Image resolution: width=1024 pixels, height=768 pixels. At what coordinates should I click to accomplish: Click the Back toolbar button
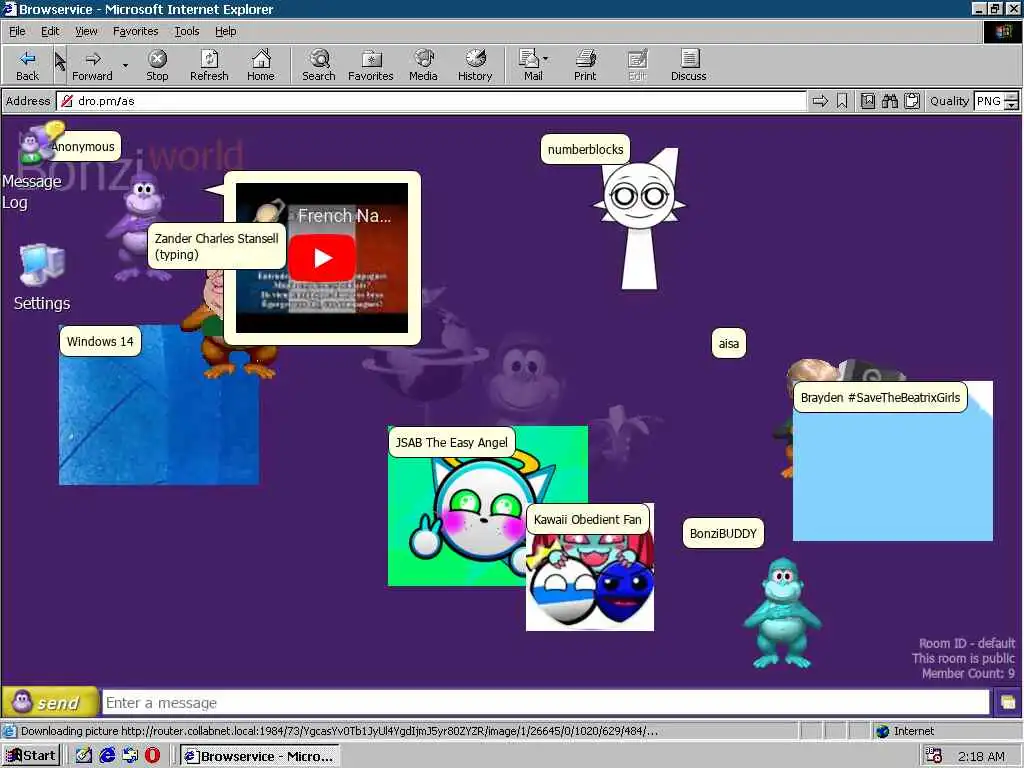point(27,65)
